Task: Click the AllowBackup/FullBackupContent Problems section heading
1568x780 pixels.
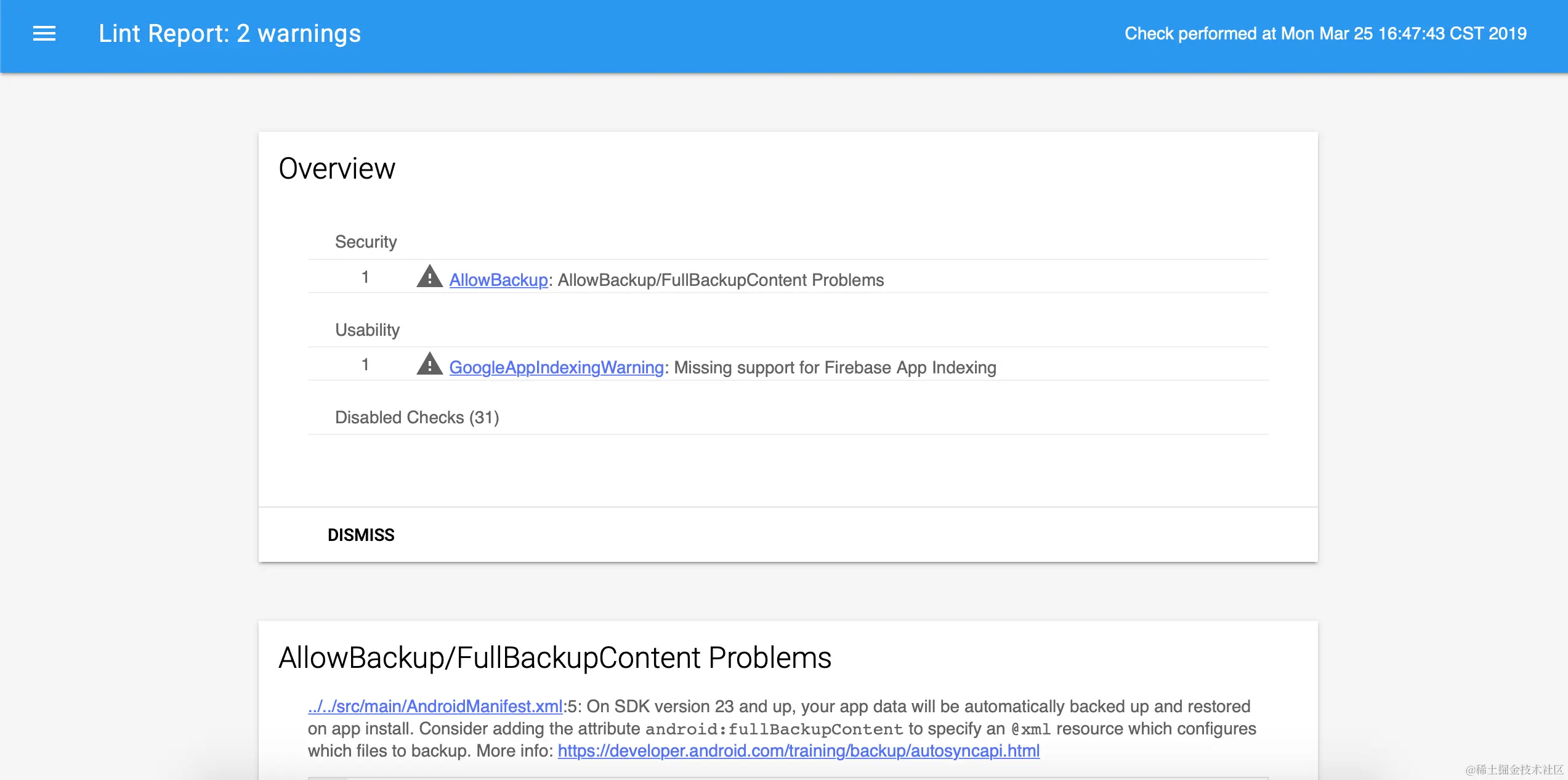Action: point(555,657)
